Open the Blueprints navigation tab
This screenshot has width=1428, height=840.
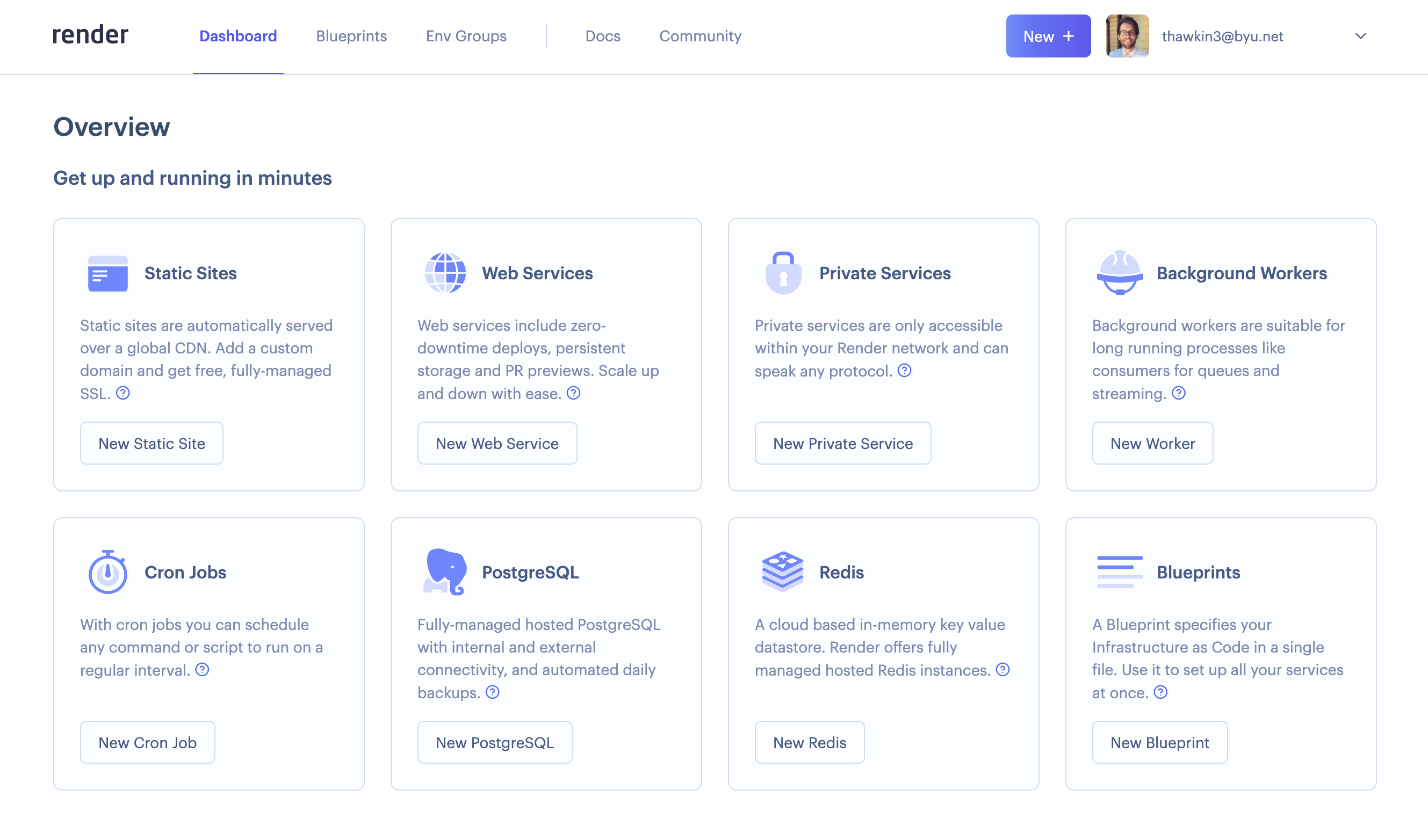click(351, 36)
